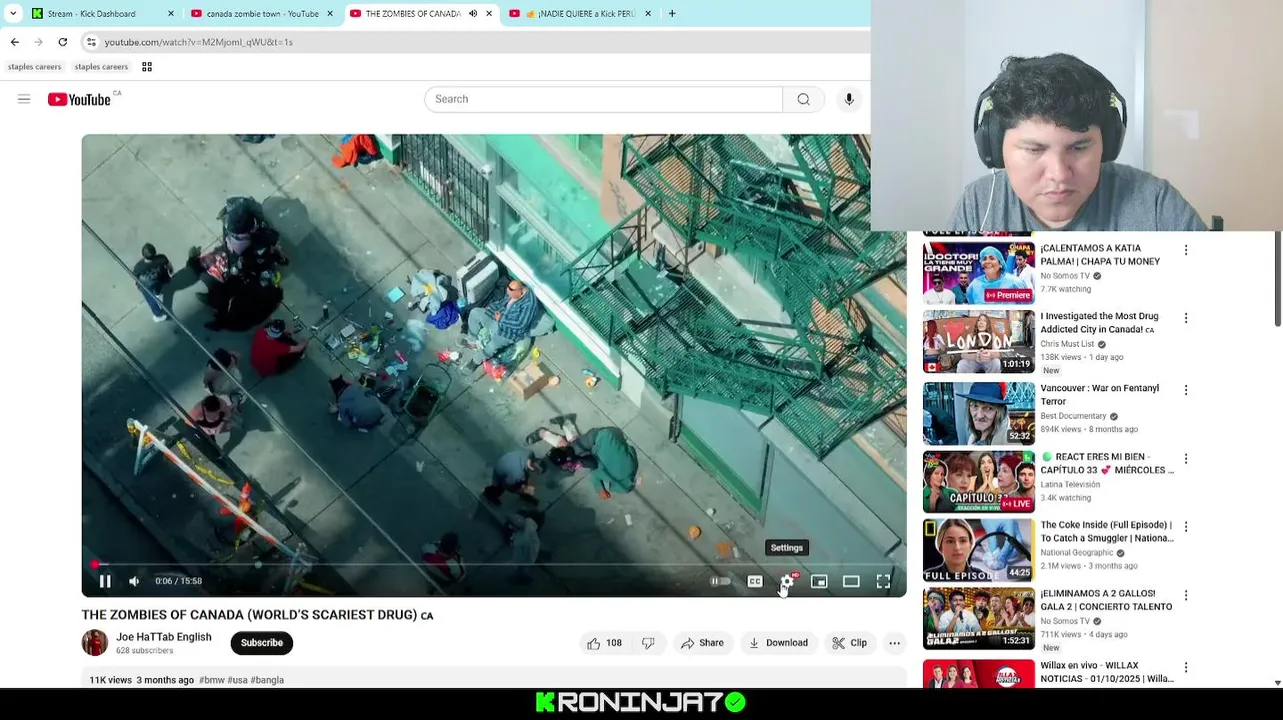Enter full screen with the fullscreen icon
The width and height of the screenshot is (1283, 720).
[x=884, y=581]
